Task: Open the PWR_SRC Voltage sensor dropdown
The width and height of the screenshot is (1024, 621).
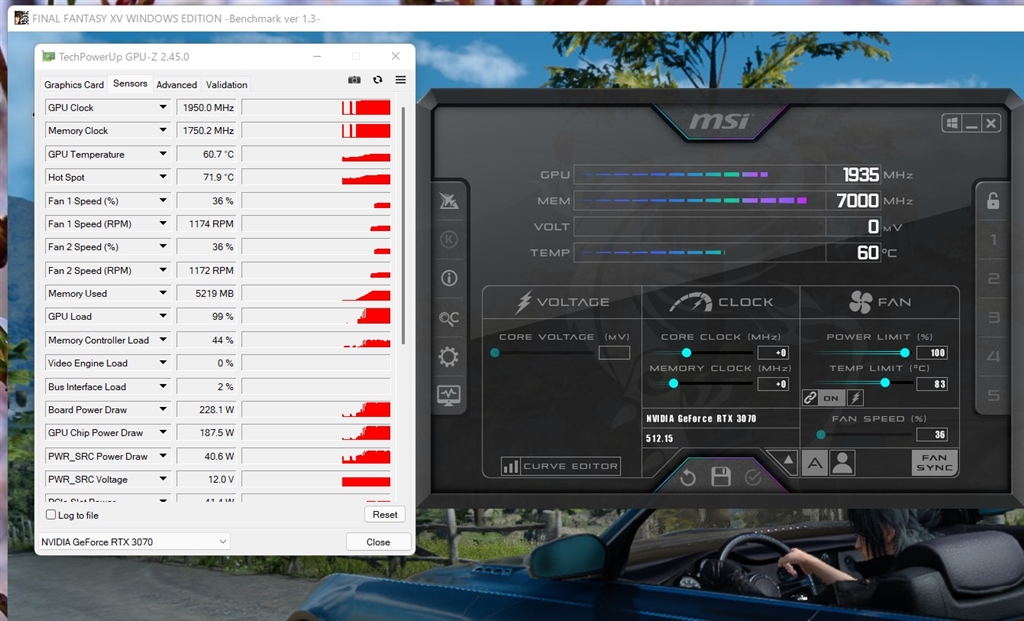Action: (x=163, y=479)
